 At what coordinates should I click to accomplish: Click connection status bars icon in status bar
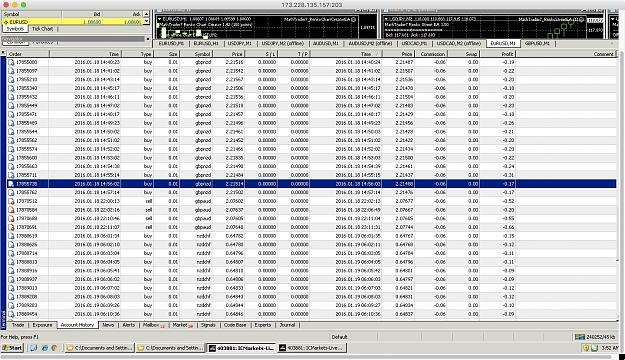tap(580, 337)
